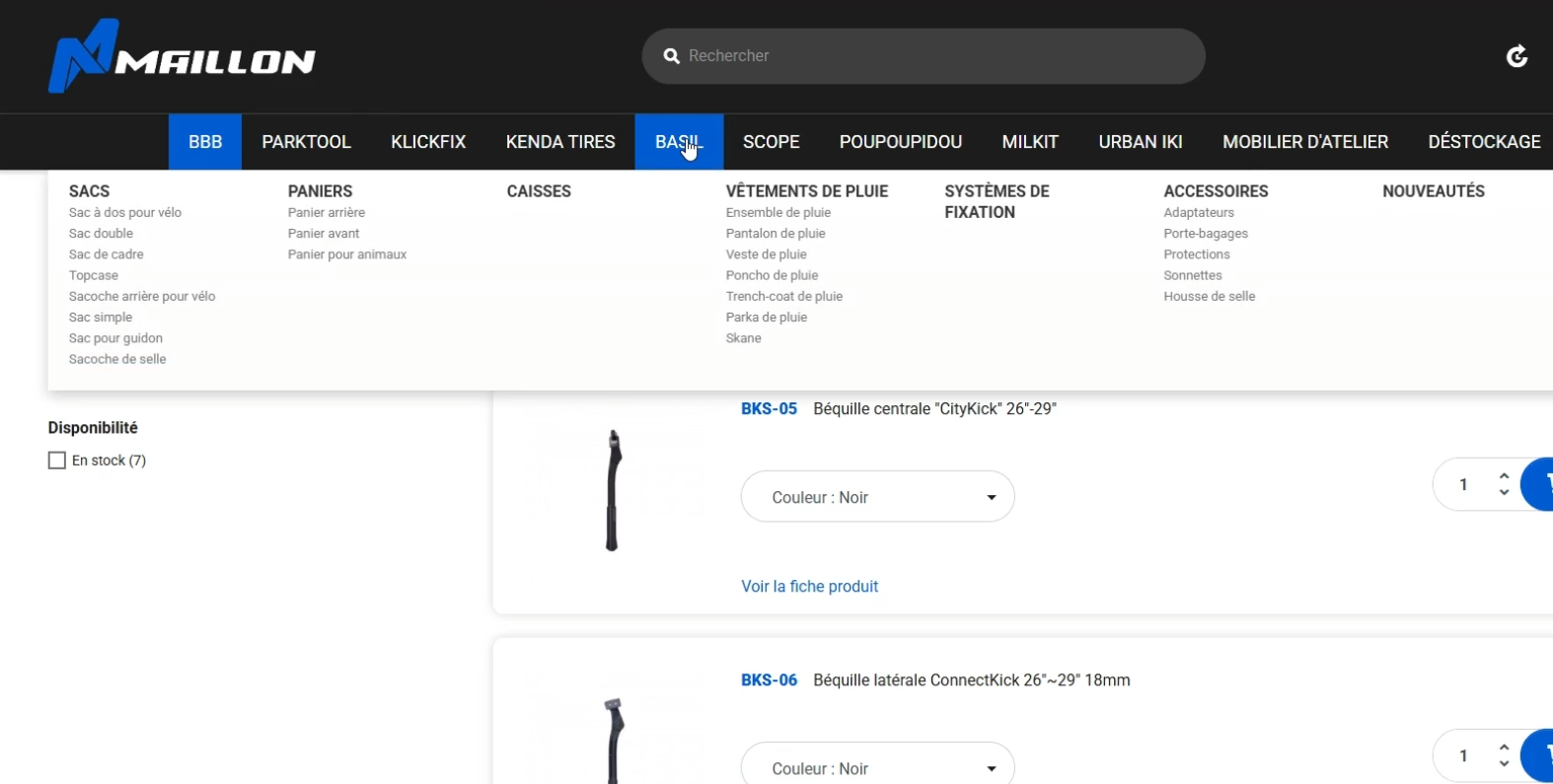
Task: Open Poncho de pluie category
Action: point(773,275)
